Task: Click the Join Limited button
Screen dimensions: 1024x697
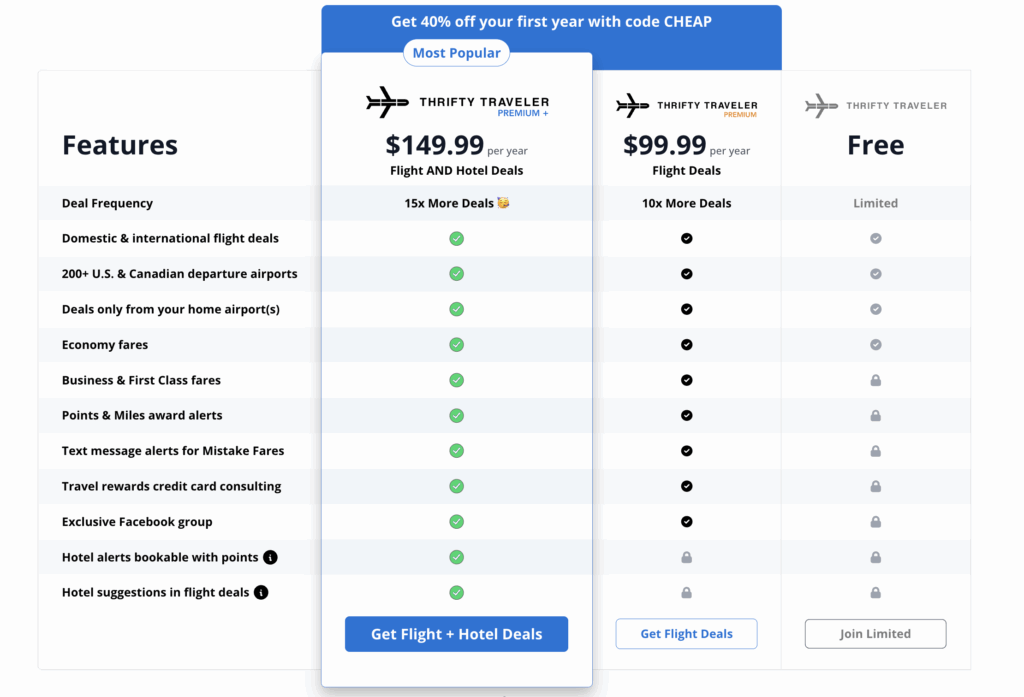Action: [875, 633]
